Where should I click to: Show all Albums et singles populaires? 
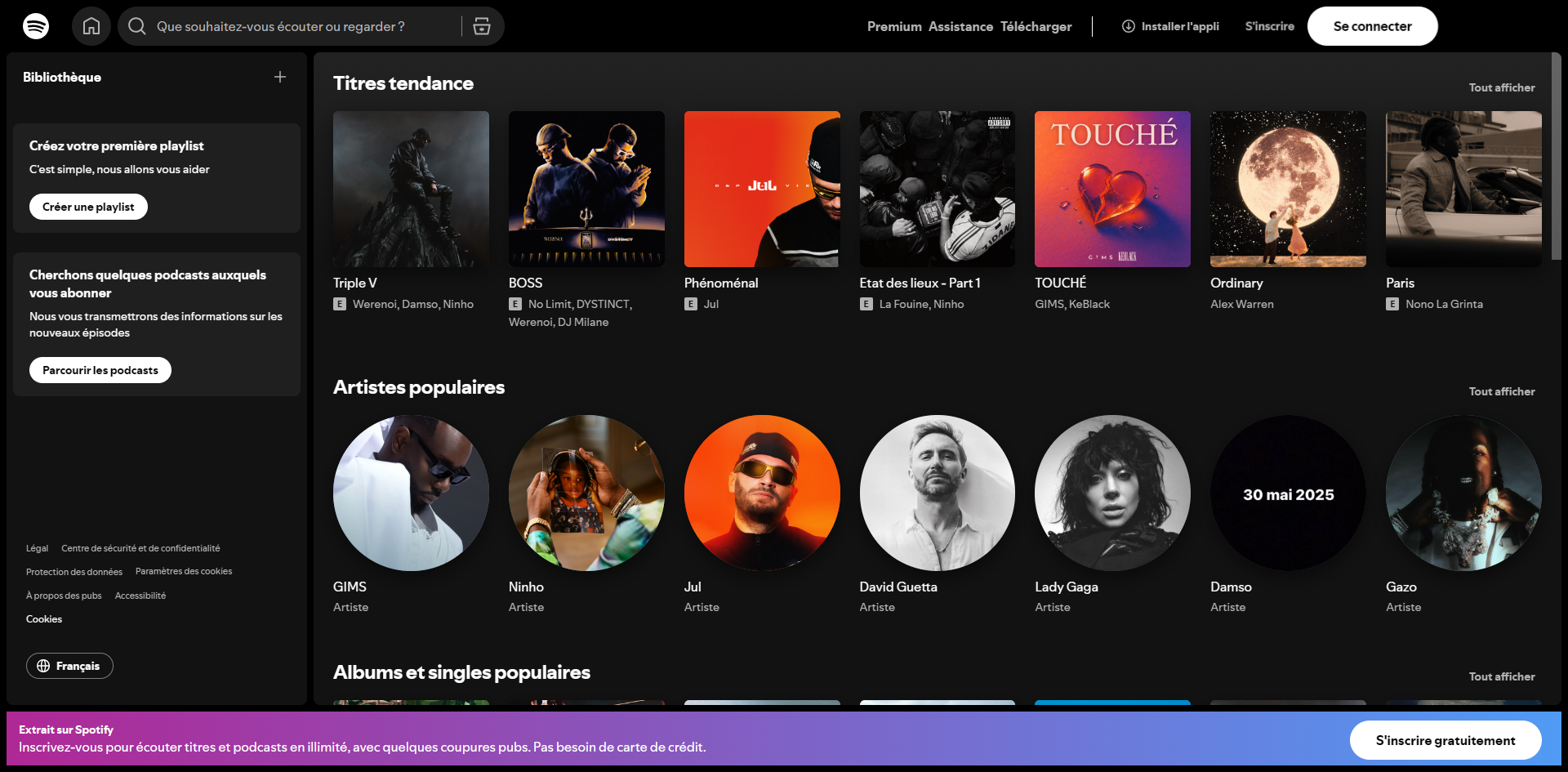pyautogui.click(x=1502, y=676)
